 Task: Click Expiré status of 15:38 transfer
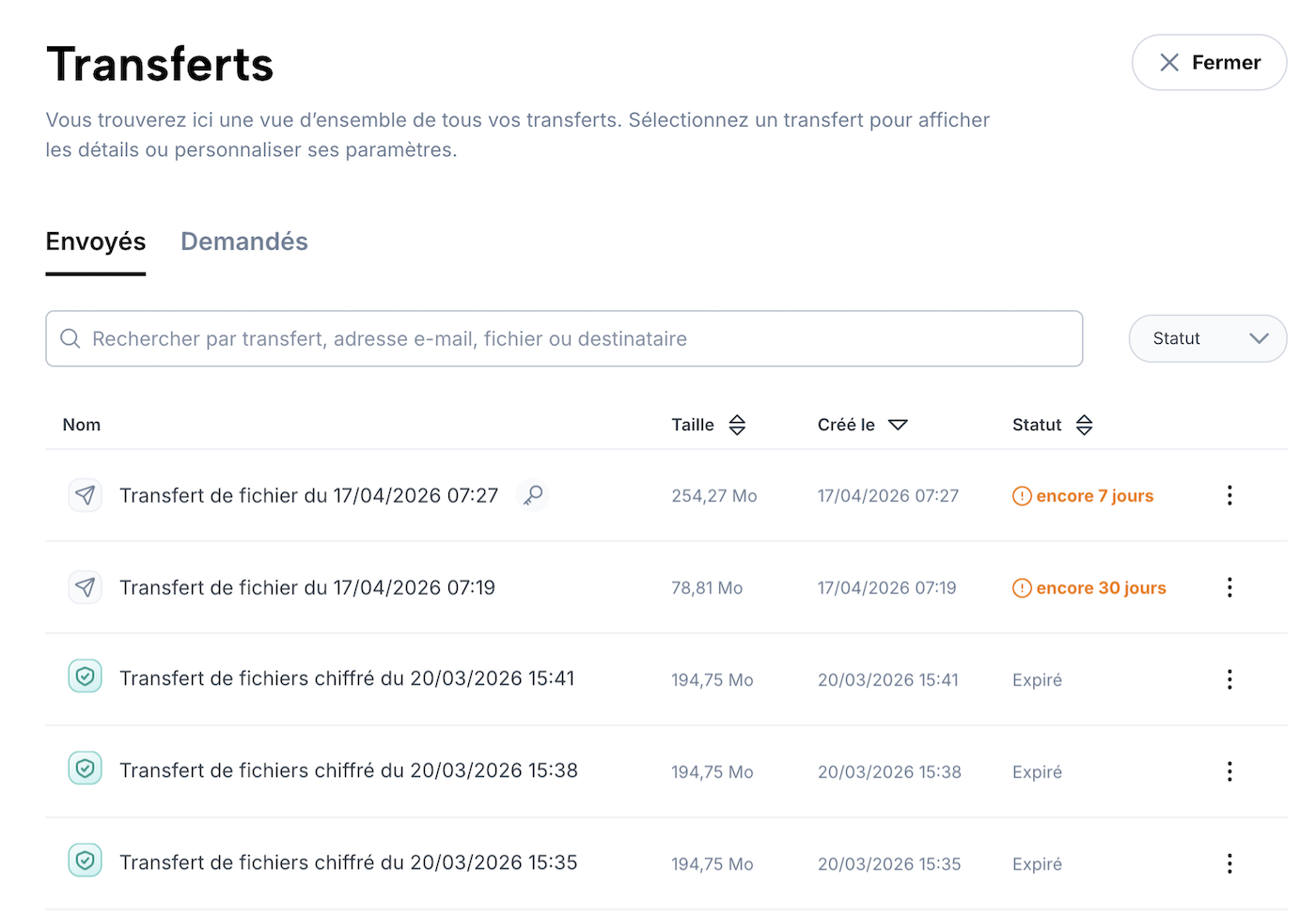pyautogui.click(x=1038, y=772)
